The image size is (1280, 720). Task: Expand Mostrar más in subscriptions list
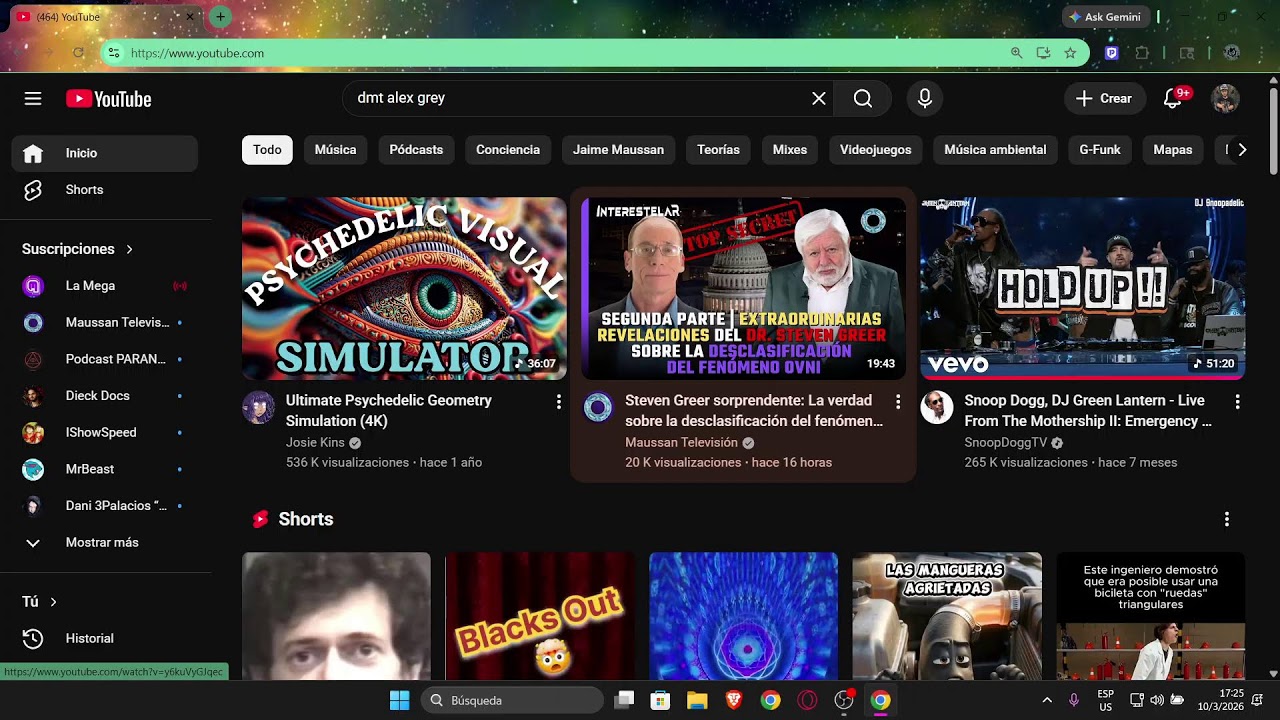click(105, 543)
